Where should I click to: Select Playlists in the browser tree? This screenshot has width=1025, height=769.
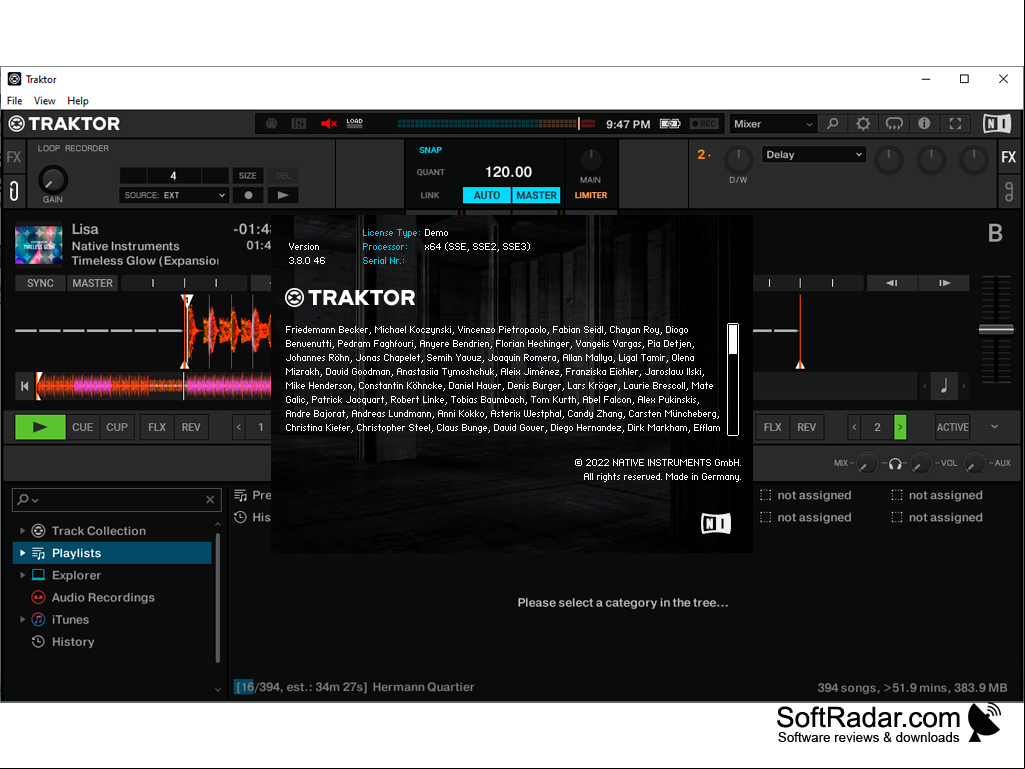(x=112, y=553)
